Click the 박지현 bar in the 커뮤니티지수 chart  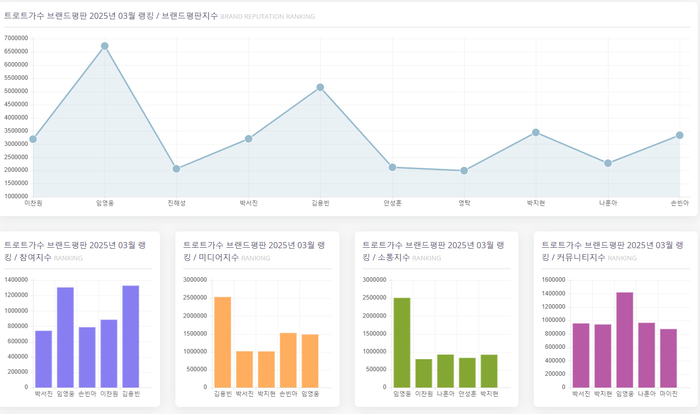(x=603, y=356)
